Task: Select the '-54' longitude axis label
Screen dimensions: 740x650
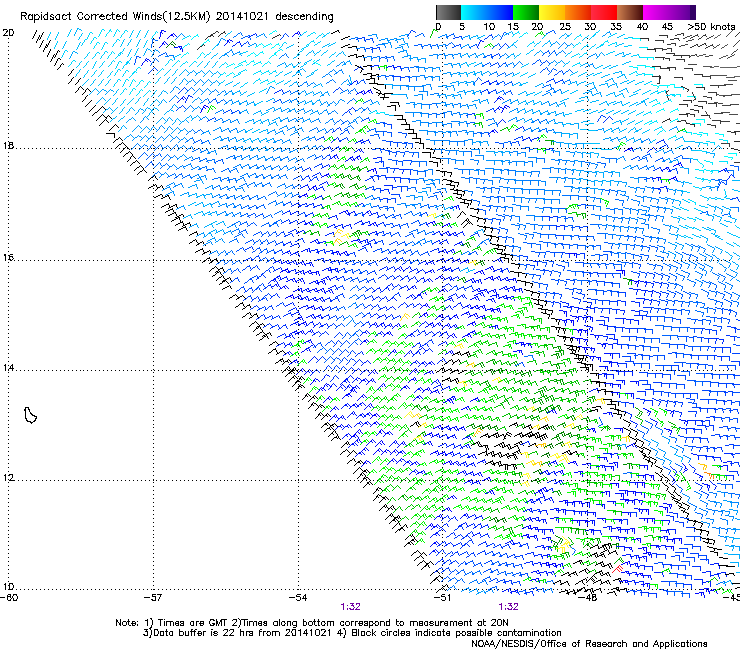Action: pyautogui.click(x=298, y=598)
